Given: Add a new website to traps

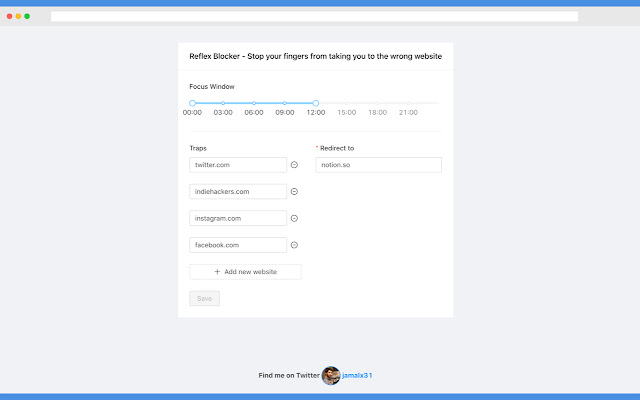Looking at the screenshot, I should click(x=245, y=272).
